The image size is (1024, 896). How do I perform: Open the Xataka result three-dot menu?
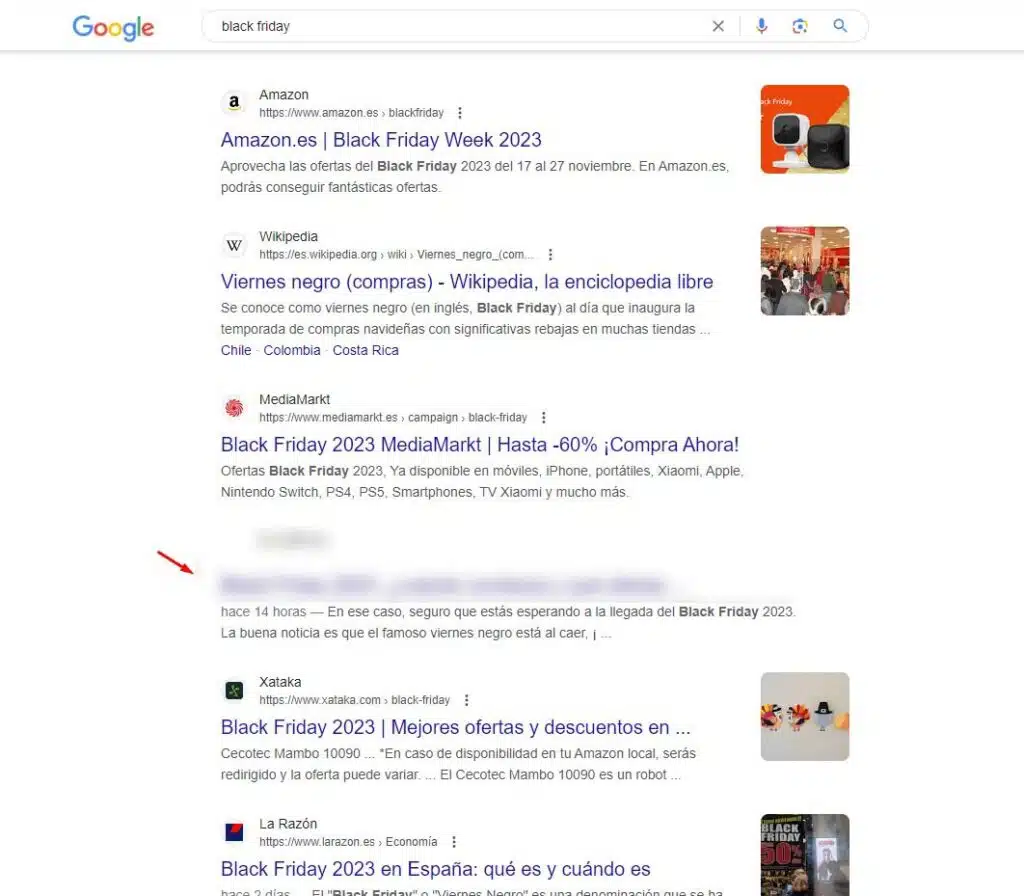pos(466,700)
